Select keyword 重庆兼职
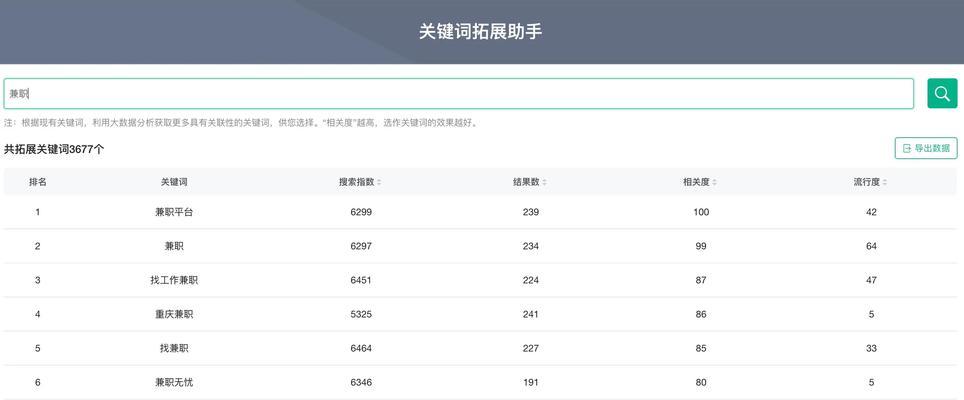This screenshot has width=964, height=400. point(174,314)
